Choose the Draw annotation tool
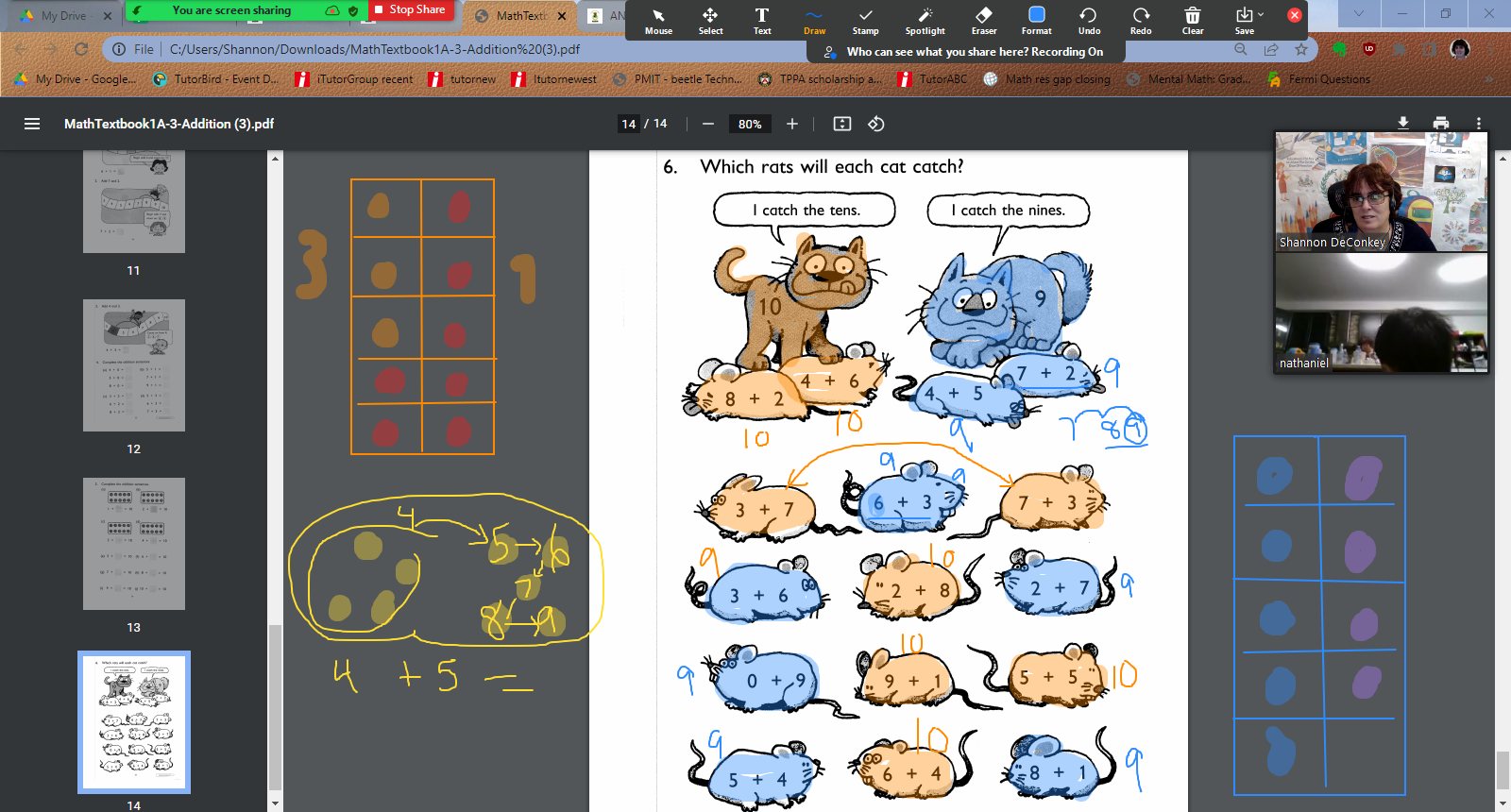 point(814,20)
